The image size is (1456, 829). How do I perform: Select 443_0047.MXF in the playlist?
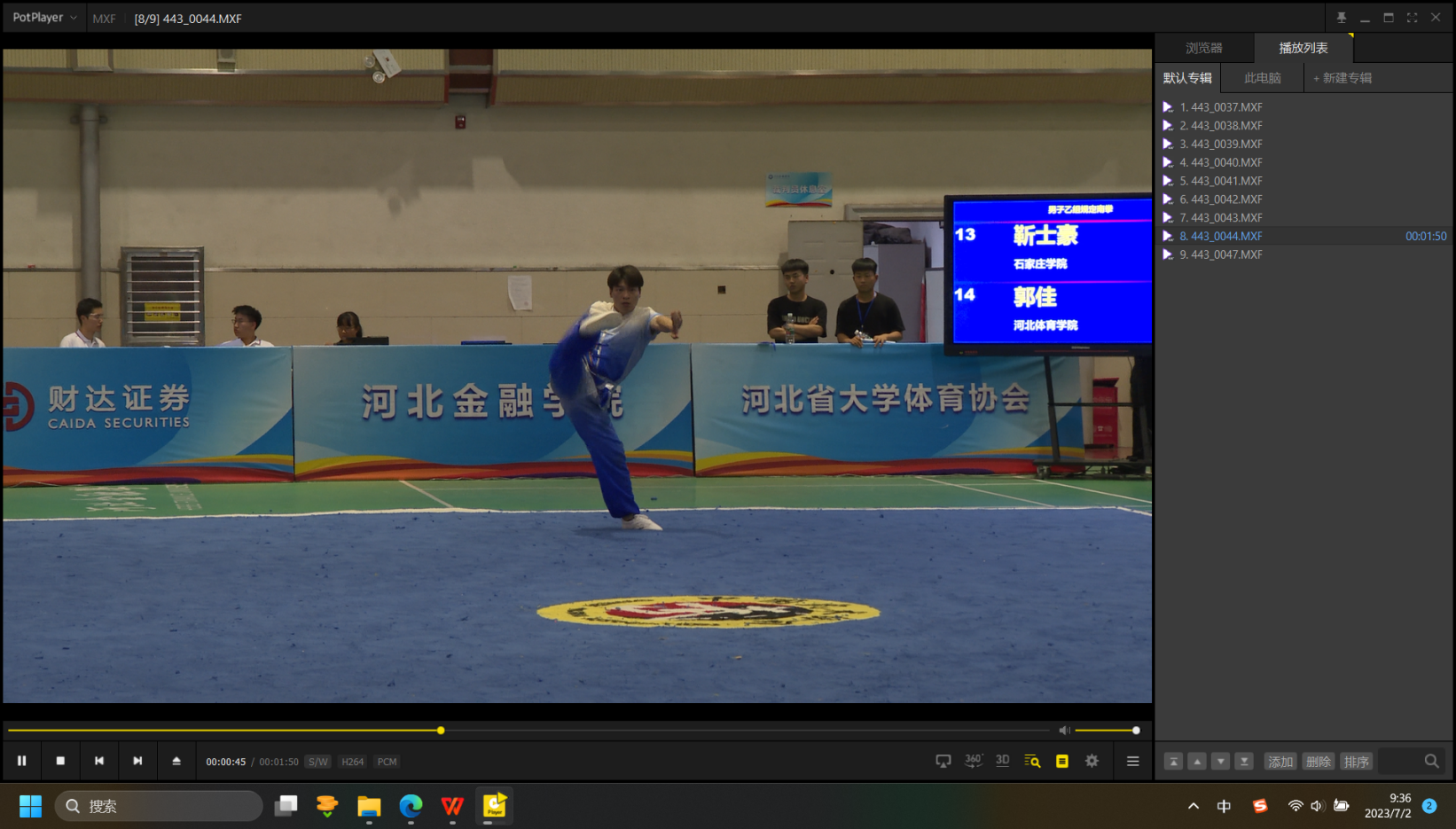pos(1221,254)
